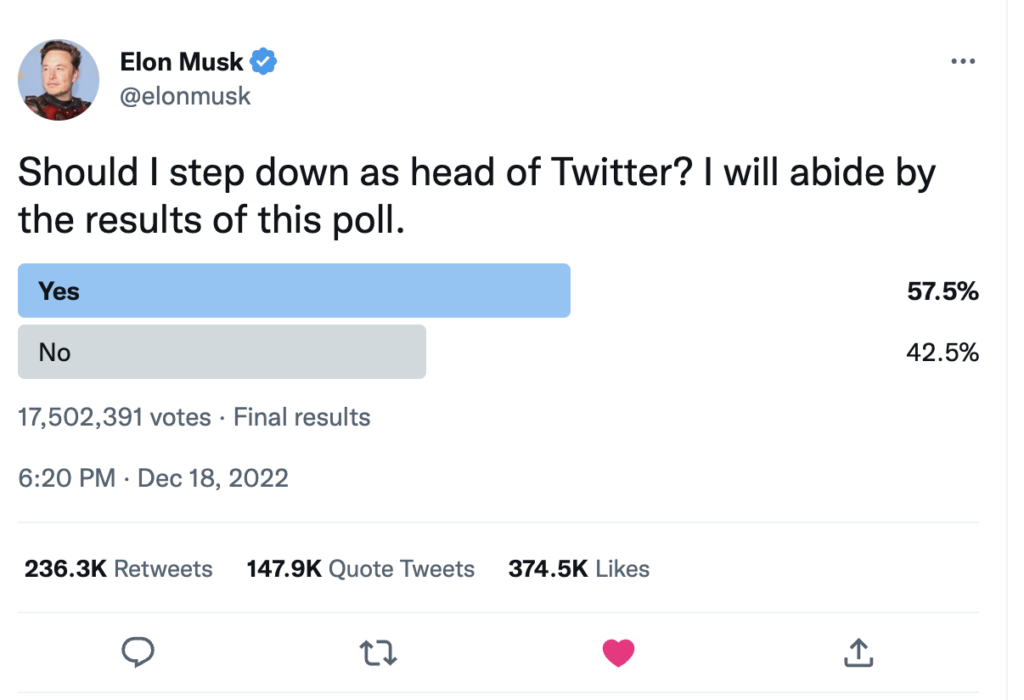Image resolution: width=1024 pixels, height=700 pixels.
Task: View the 374.5K Likes list
Action: click(578, 569)
